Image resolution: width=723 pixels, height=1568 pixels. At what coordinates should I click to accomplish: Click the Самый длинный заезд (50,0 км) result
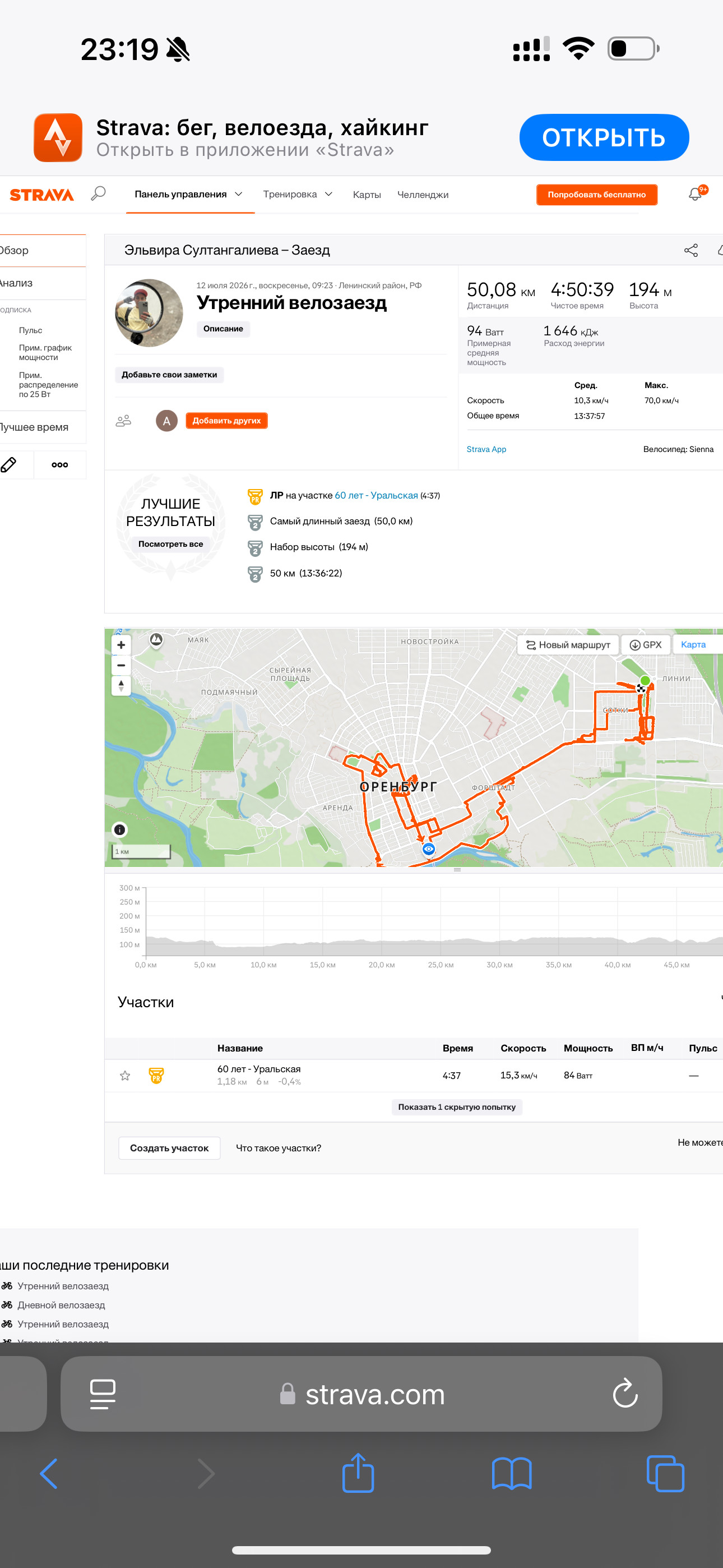pyautogui.click(x=341, y=521)
